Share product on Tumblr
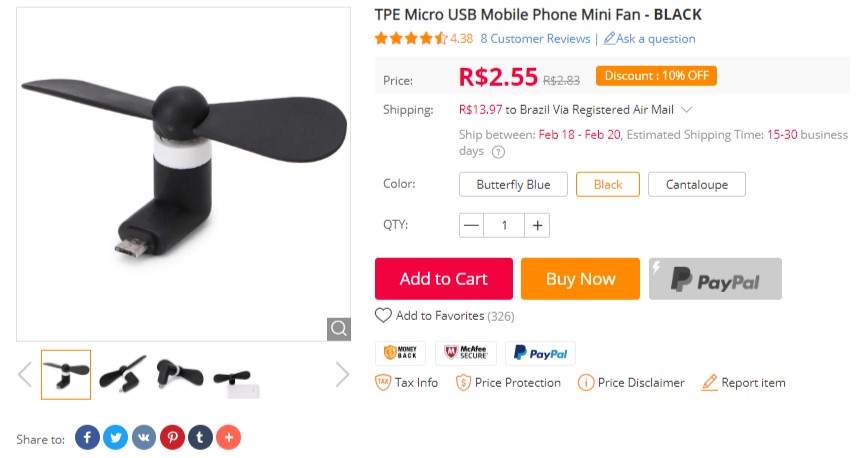 pos(200,437)
